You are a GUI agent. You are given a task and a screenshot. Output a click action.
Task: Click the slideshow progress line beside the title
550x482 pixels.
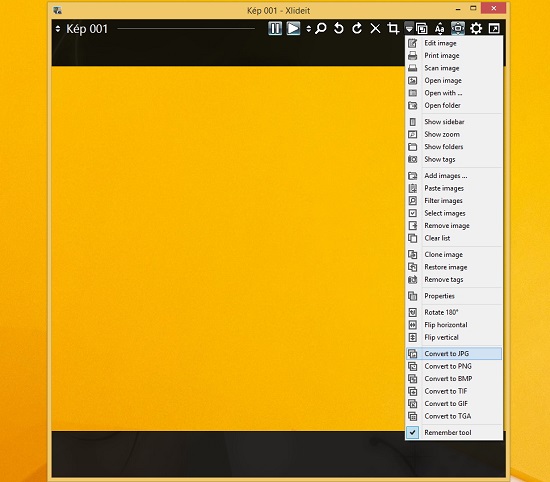186,29
